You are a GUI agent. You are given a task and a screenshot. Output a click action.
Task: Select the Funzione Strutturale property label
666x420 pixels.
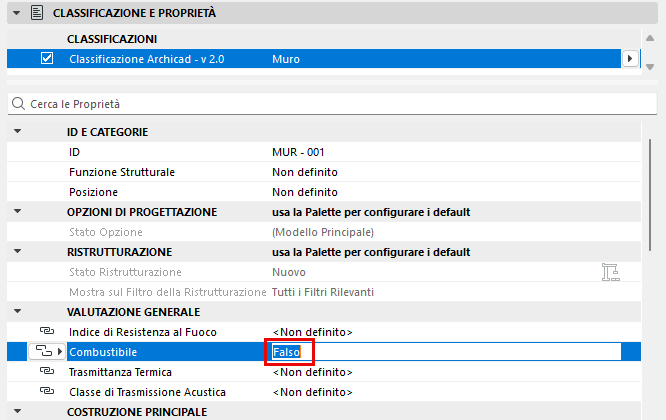pos(122,172)
